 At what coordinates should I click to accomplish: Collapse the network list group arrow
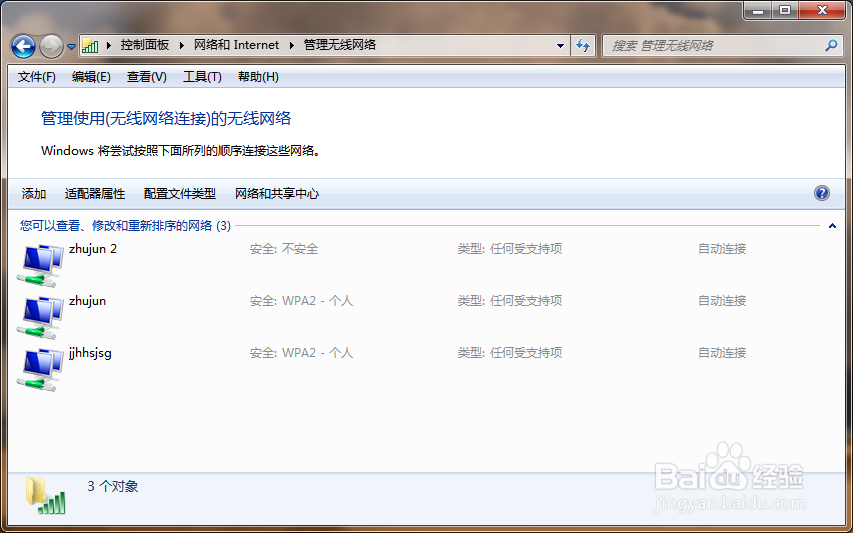[x=832, y=226]
